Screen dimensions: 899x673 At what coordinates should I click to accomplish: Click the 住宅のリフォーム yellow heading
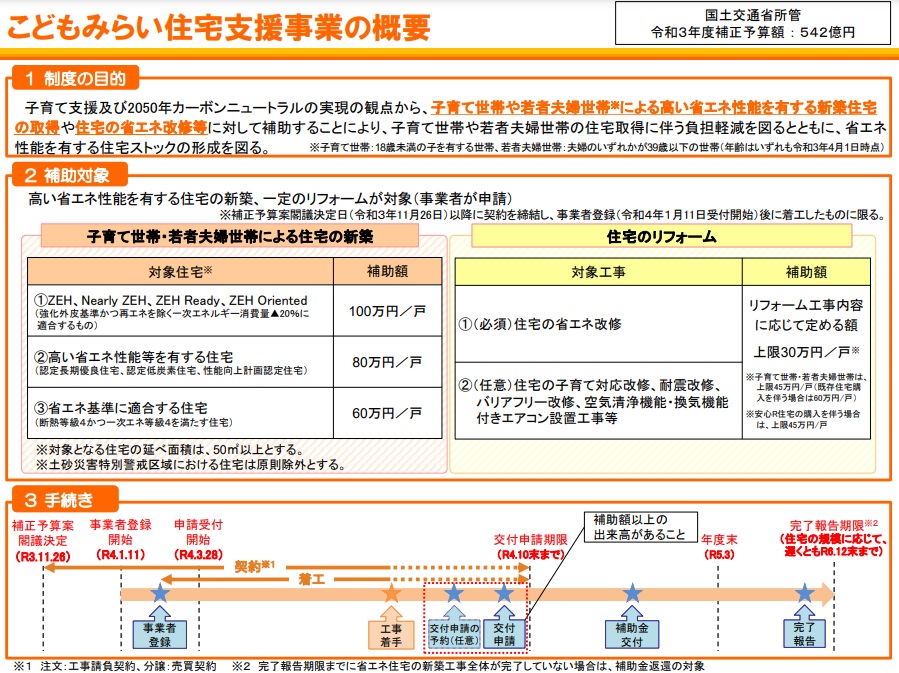click(x=661, y=236)
